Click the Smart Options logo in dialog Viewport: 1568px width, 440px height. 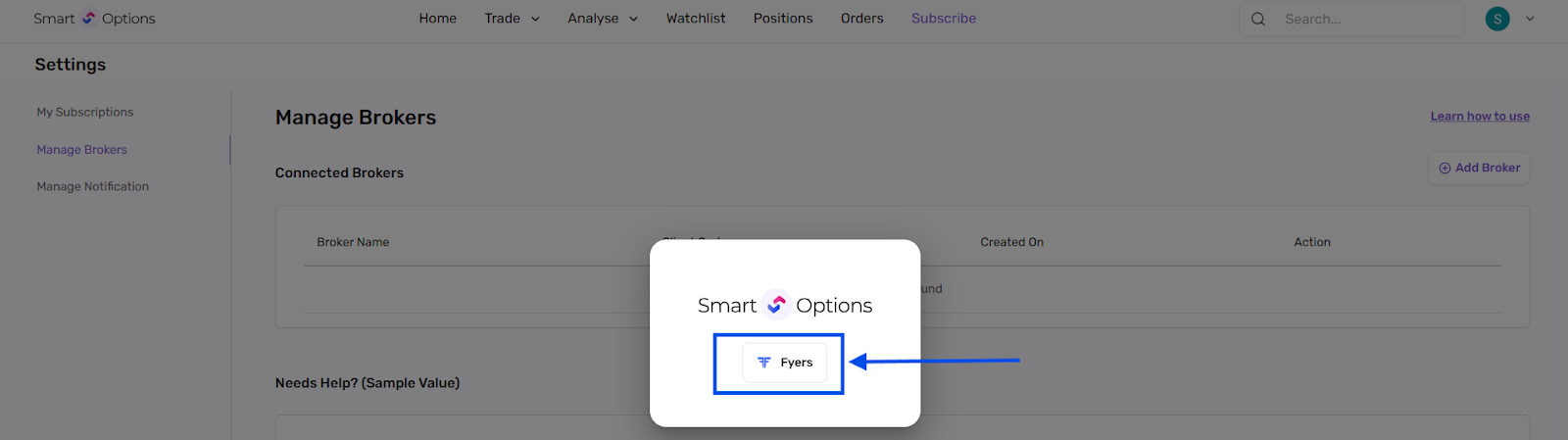pos(785,306)
